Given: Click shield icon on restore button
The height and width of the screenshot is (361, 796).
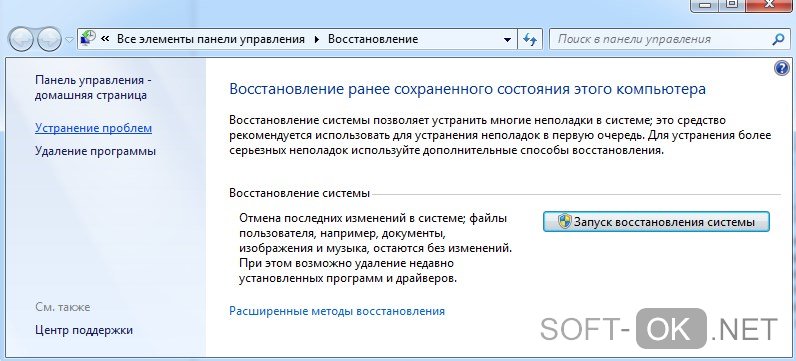Looking at the screenshot, I should point(564,222).
